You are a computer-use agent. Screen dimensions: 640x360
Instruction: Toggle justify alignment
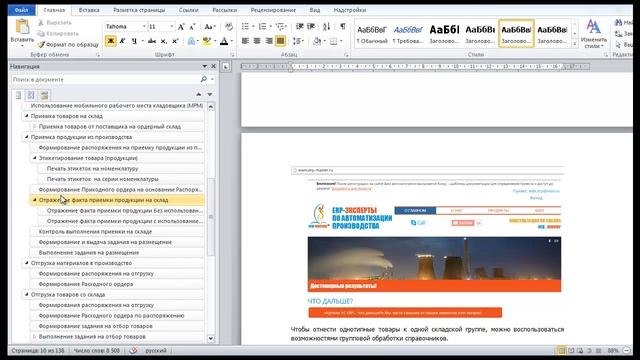click(280, 41)
